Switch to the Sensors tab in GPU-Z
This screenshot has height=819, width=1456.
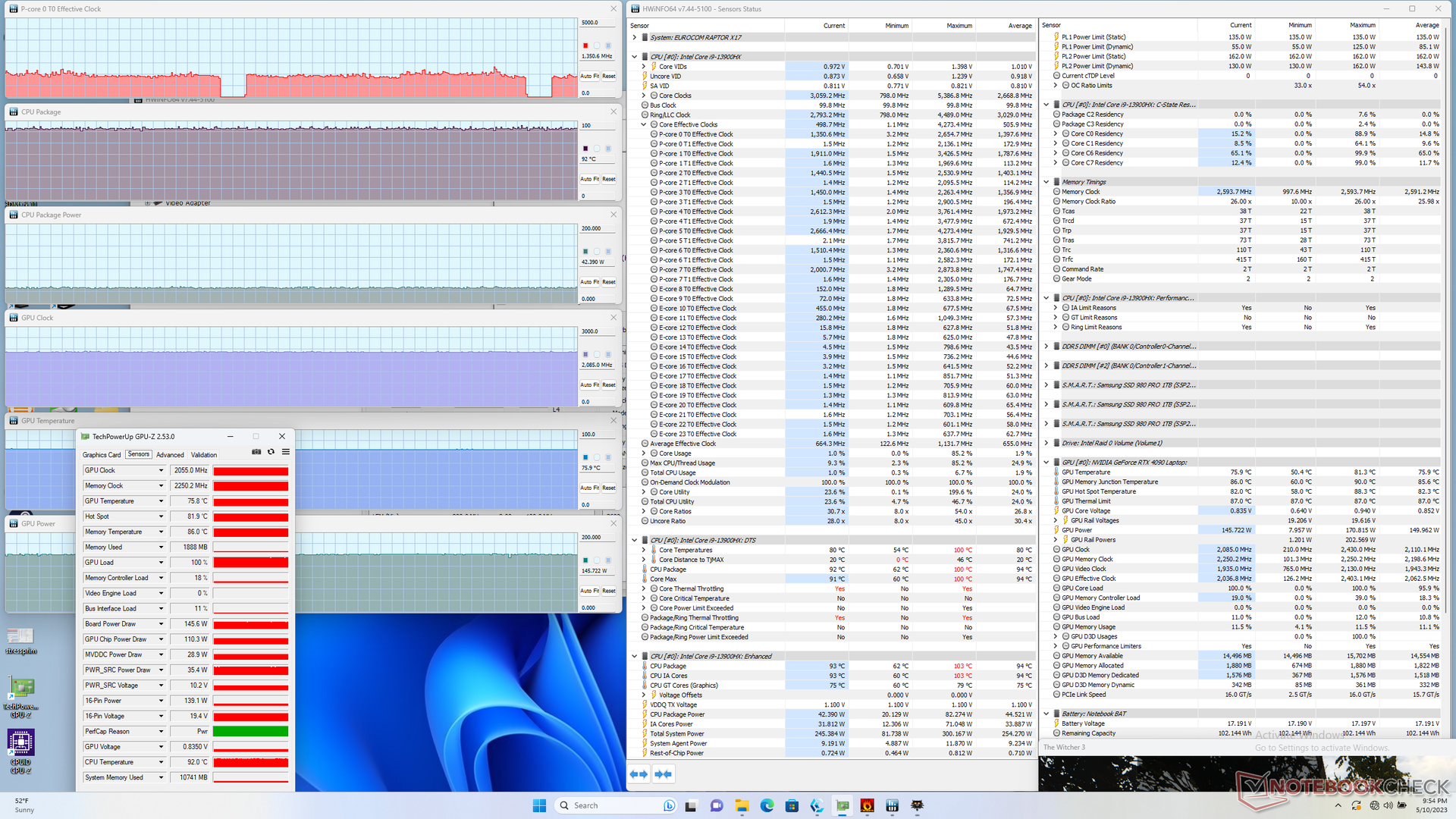click(x=139, y=454)
